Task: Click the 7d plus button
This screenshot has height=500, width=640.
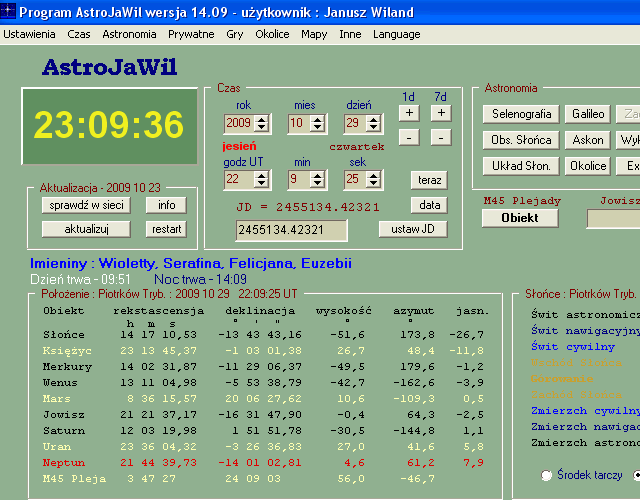Action: [x=441, y=113]
